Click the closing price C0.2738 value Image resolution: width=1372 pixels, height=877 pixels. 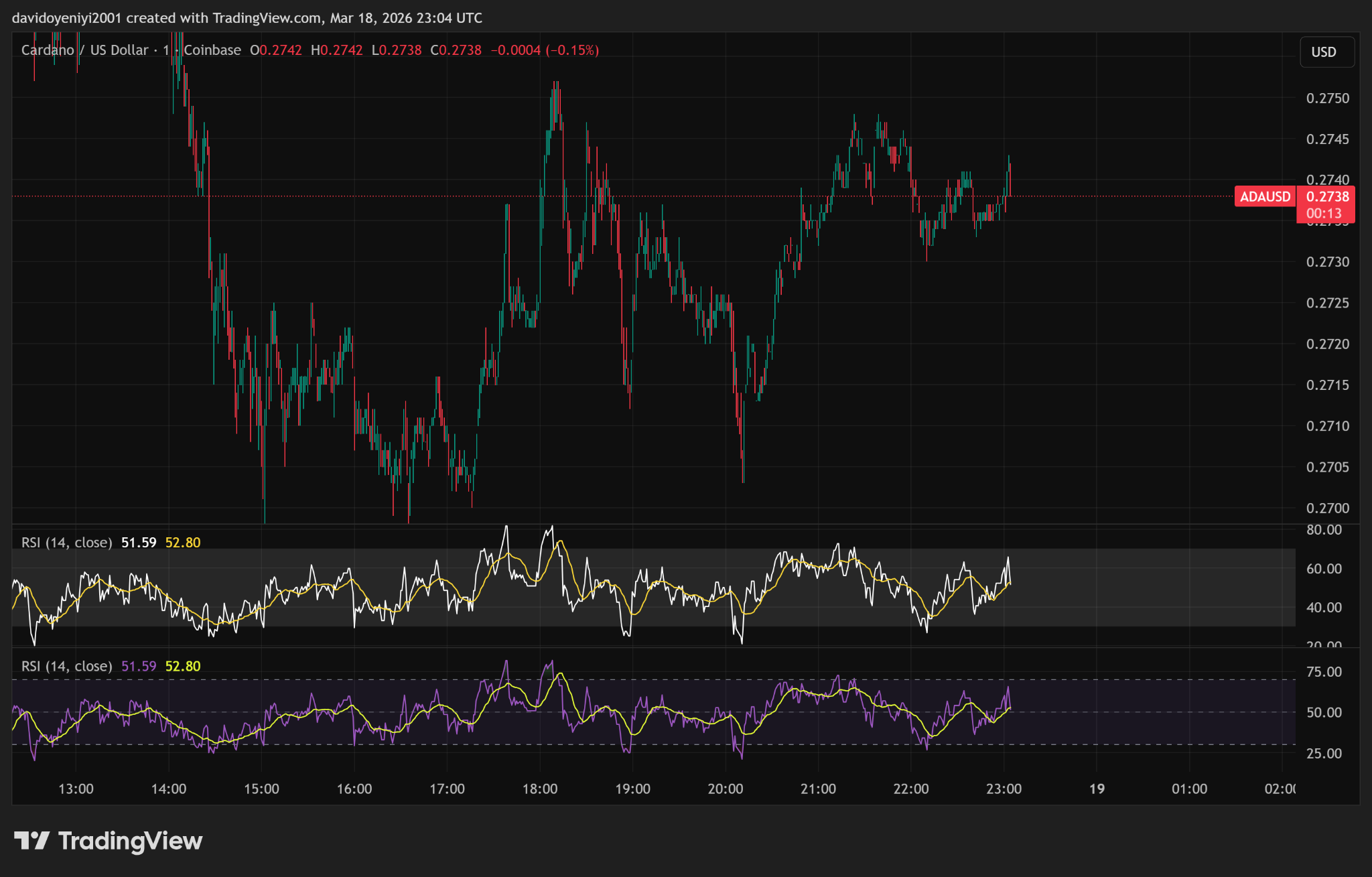tap(456, 50)
